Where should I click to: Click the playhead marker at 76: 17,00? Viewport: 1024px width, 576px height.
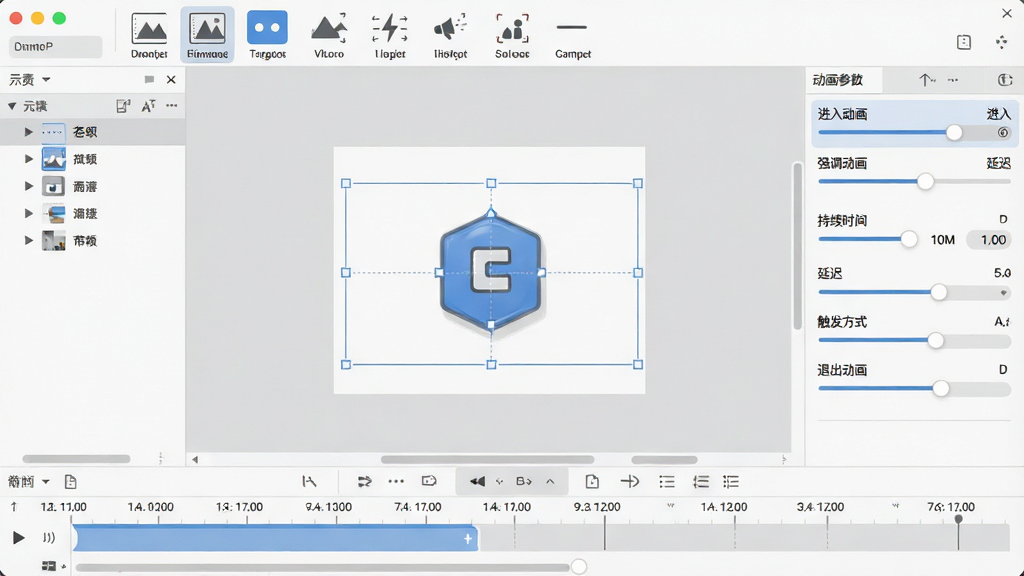958,519
